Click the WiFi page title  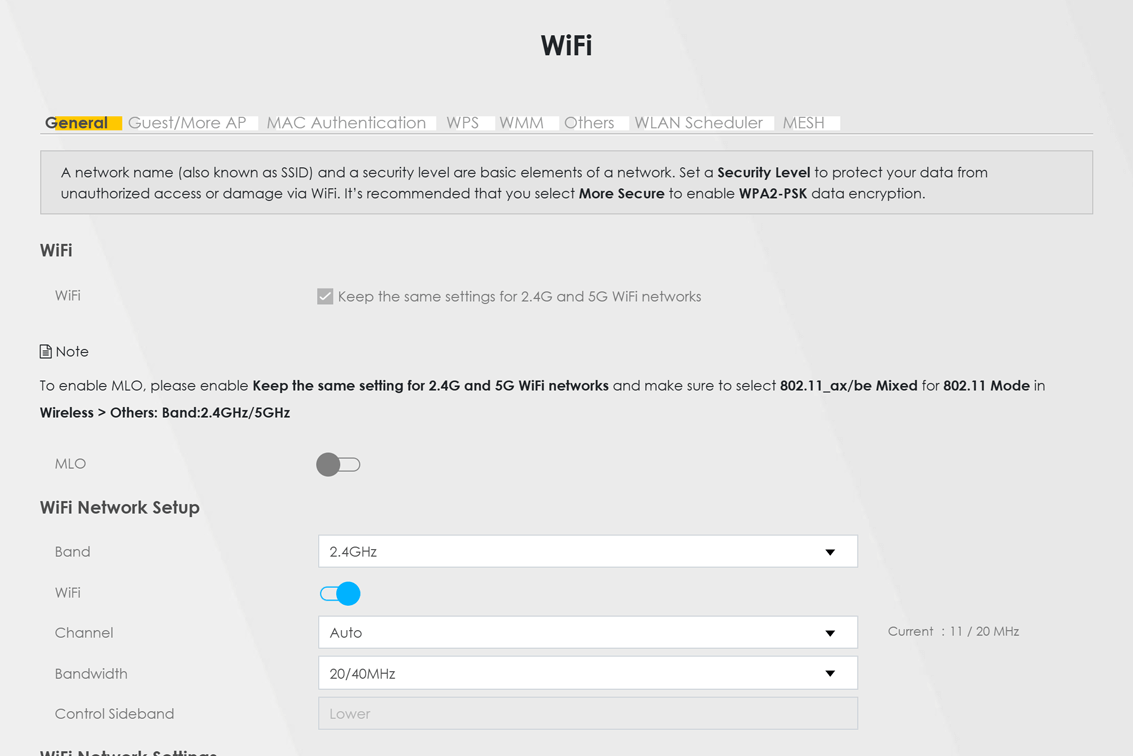pos(566,46)
